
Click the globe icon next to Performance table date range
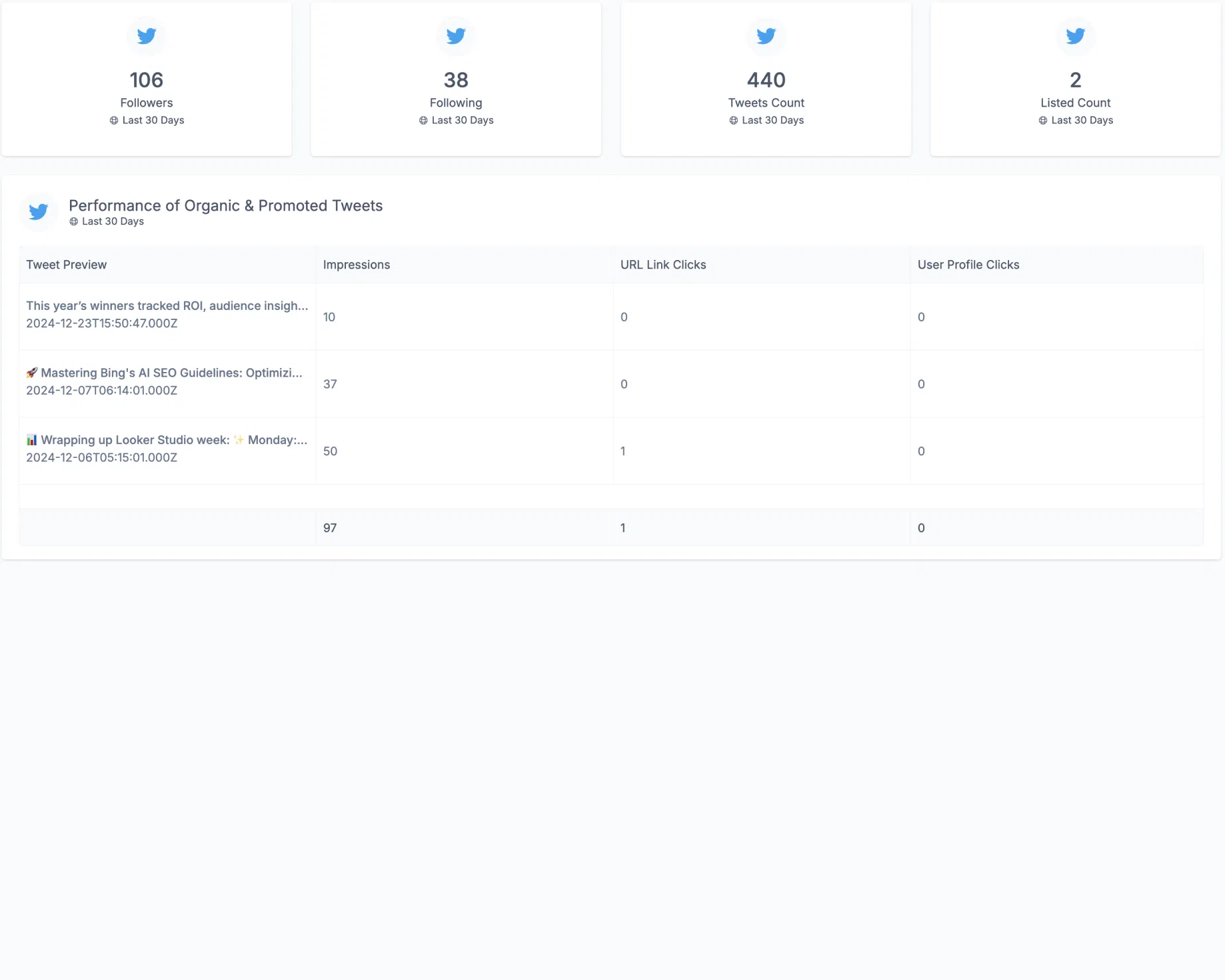[x=74, y=221]
